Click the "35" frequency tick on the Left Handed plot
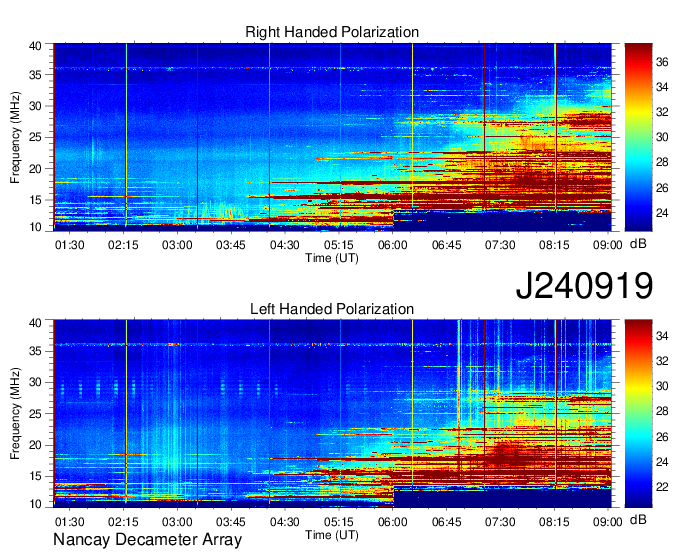This screenshot has width=680, height=552. click(x=36, y=351)
